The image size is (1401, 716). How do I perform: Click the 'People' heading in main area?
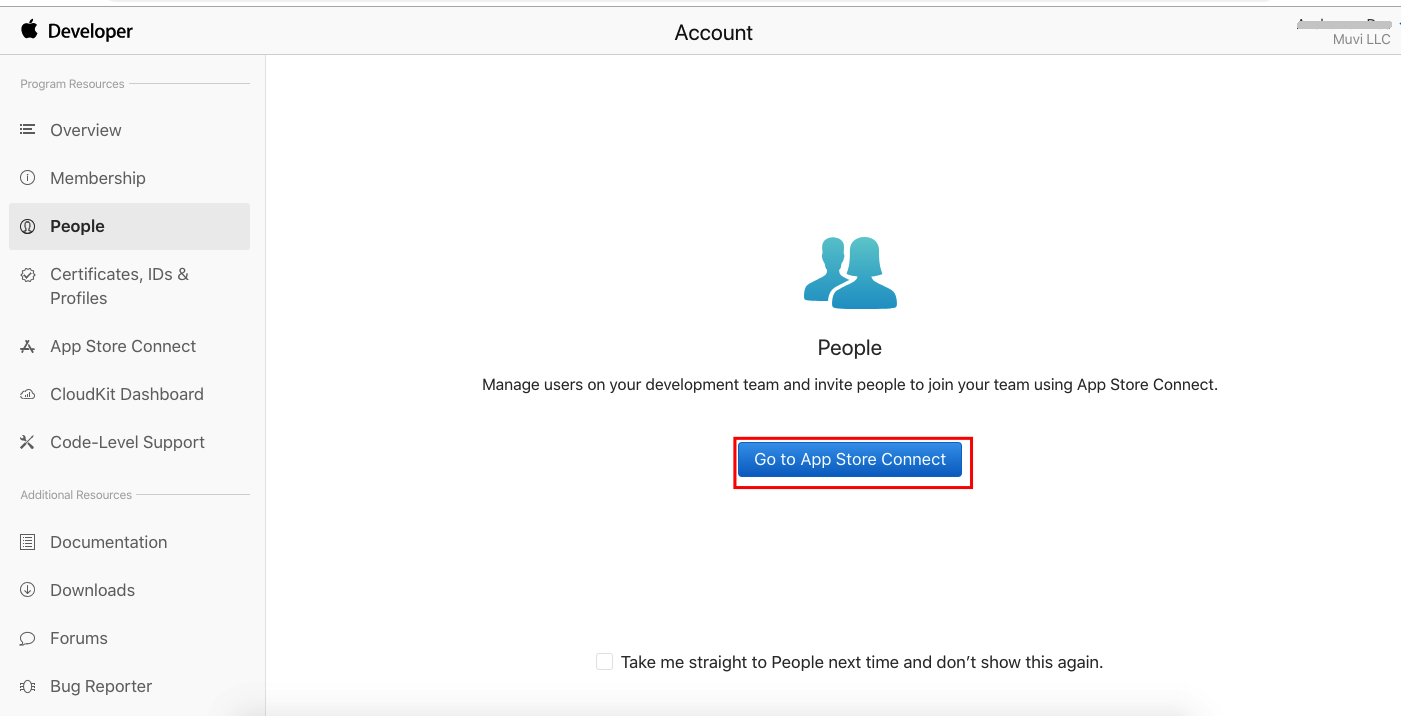[x=850, y=348]
